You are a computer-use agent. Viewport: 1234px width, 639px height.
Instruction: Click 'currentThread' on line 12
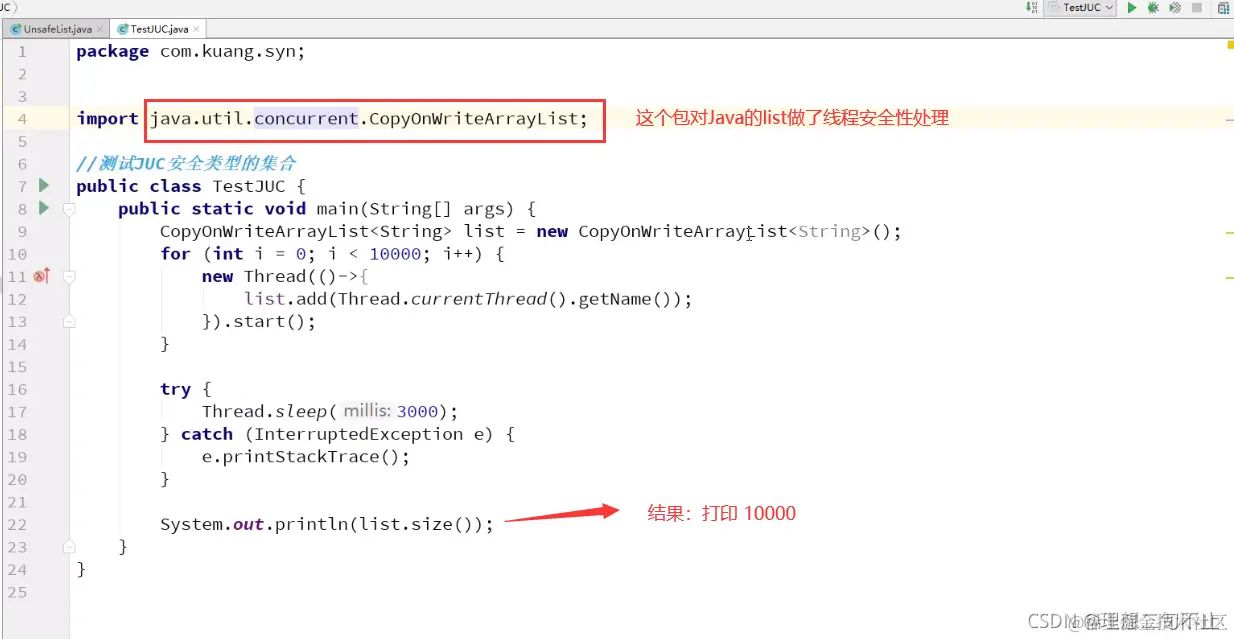[479, 299]
